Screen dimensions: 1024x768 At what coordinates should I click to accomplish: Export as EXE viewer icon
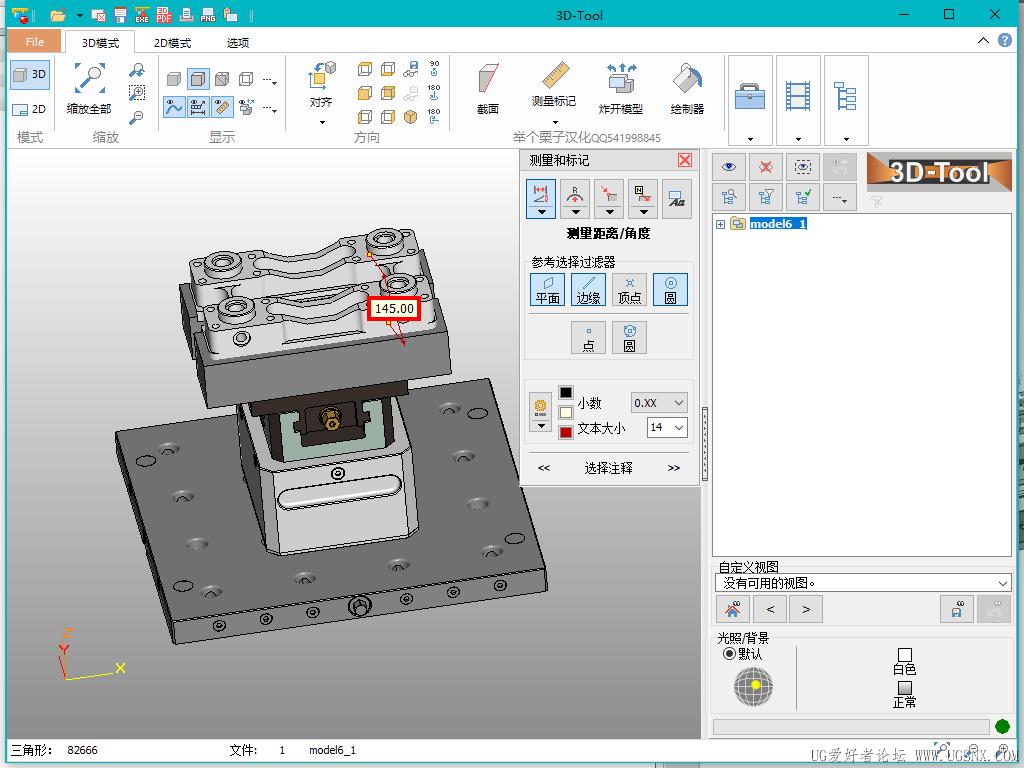tap(142, 15)
